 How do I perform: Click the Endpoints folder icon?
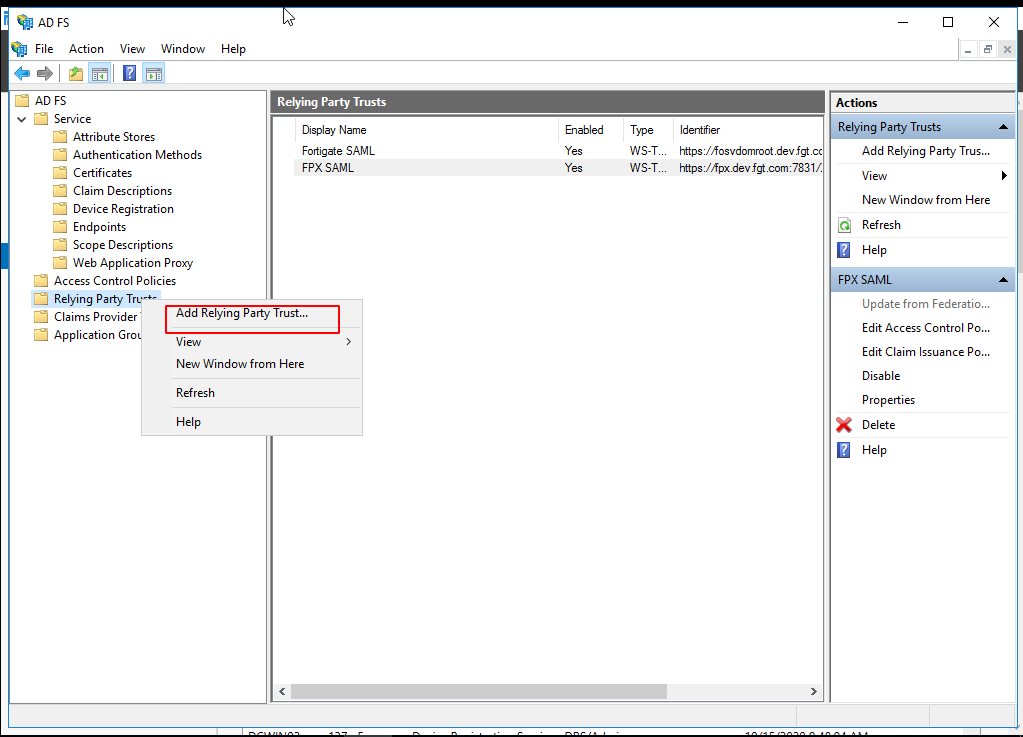pyautogui.click(x=60, y=227)
